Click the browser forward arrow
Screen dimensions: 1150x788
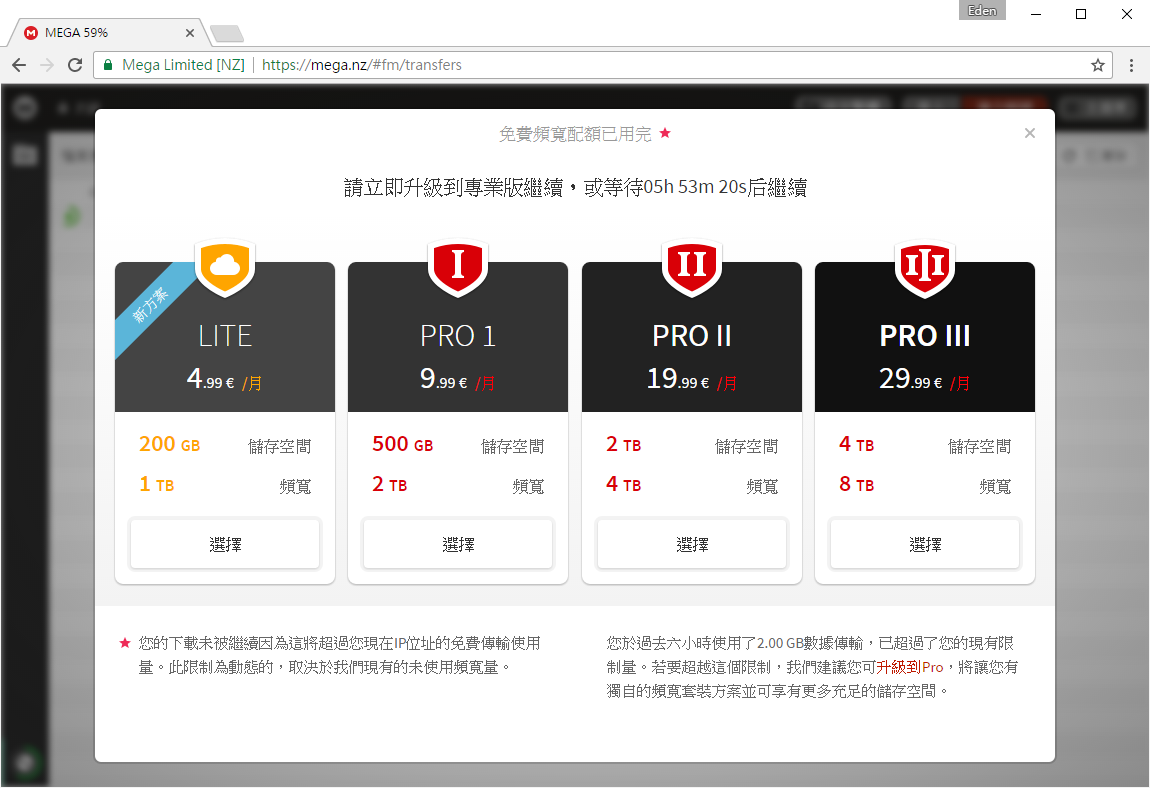[47, 65]
